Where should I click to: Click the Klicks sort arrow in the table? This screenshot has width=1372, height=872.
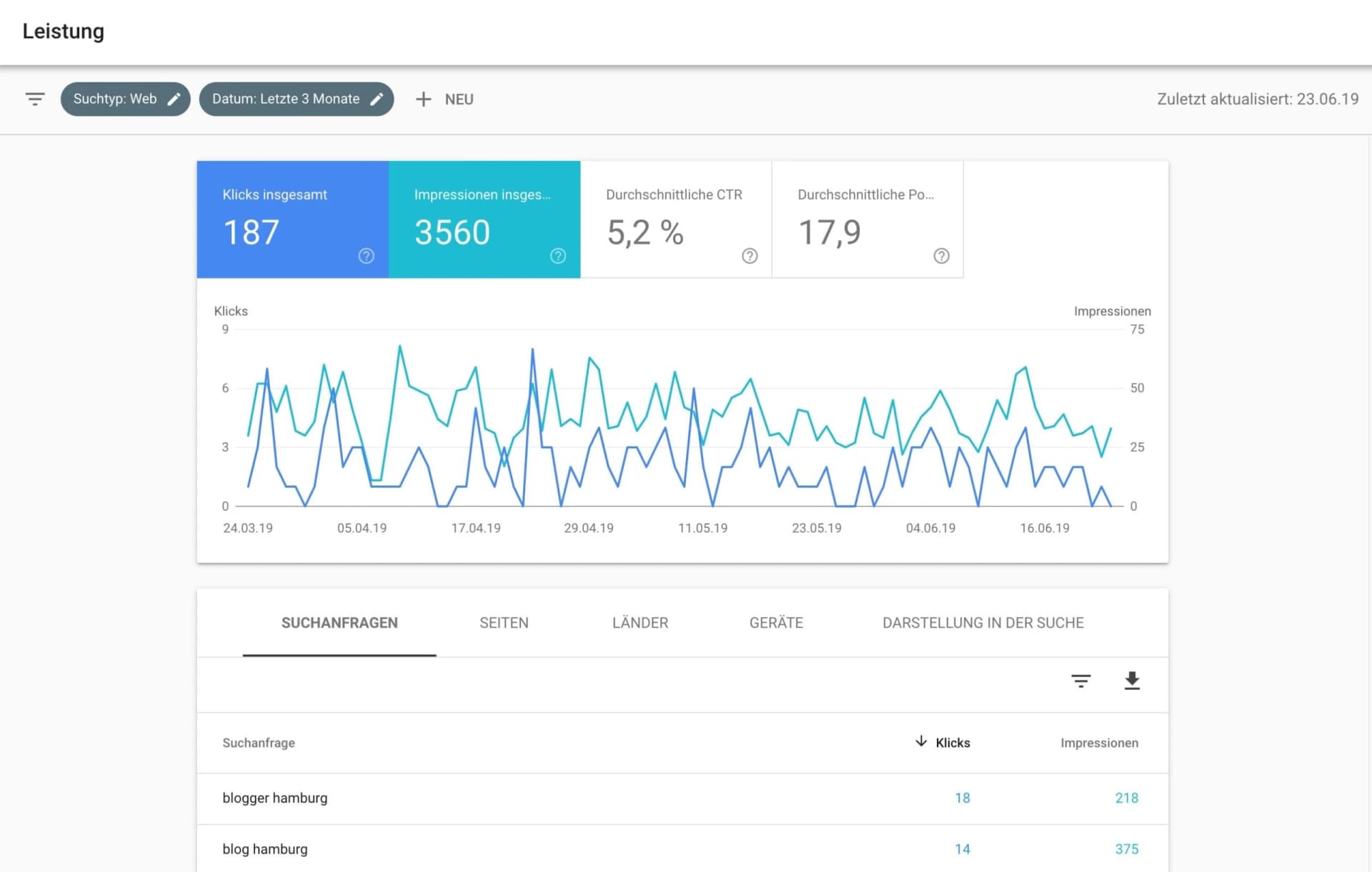click(922, 743)
